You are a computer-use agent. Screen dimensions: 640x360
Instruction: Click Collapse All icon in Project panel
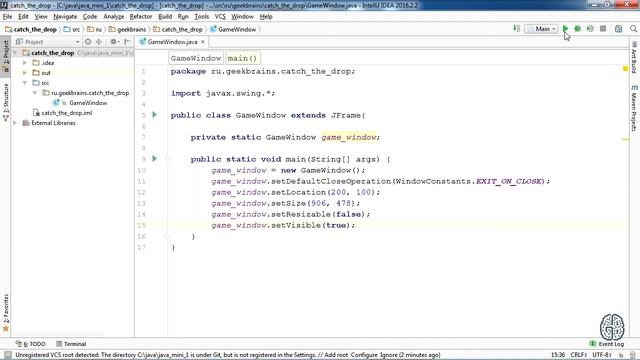pyautogui.click(x=99, y=42)
